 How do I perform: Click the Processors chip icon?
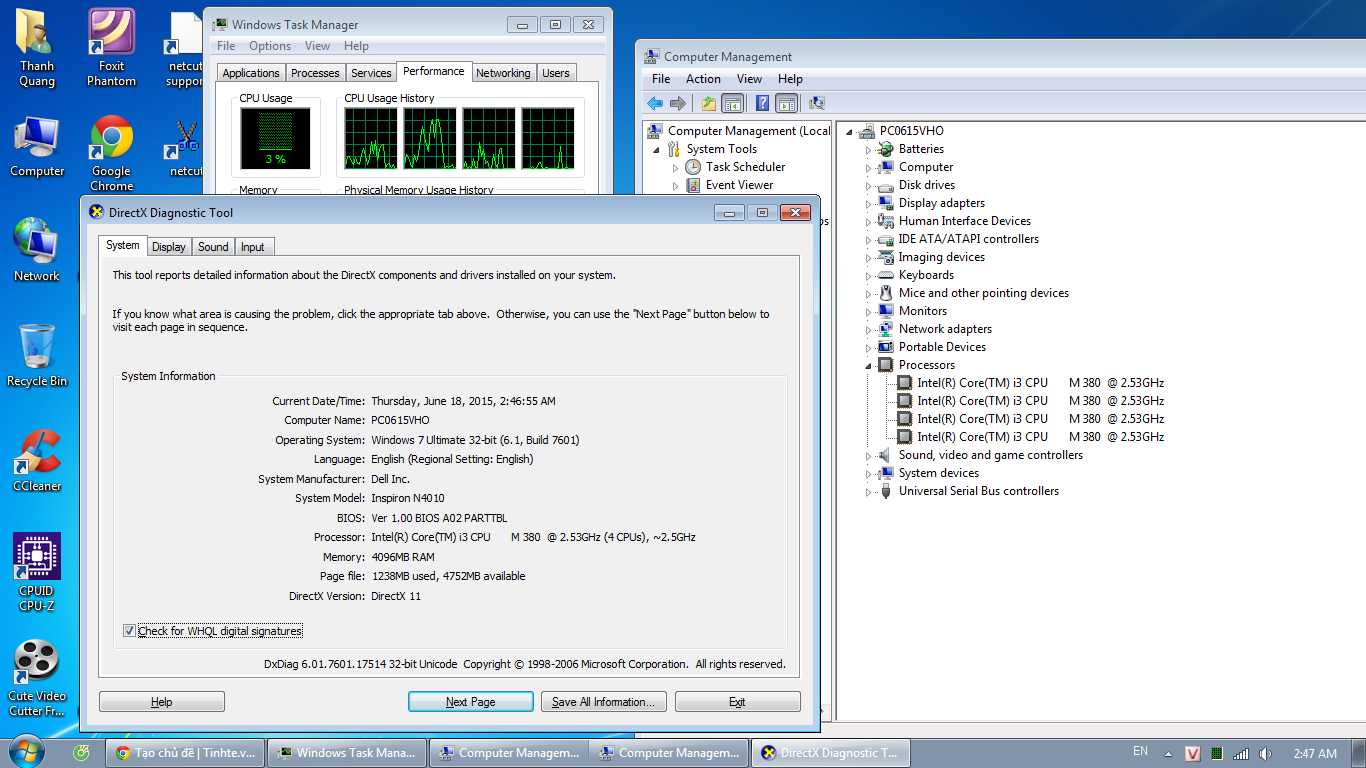tap(885, 365)
